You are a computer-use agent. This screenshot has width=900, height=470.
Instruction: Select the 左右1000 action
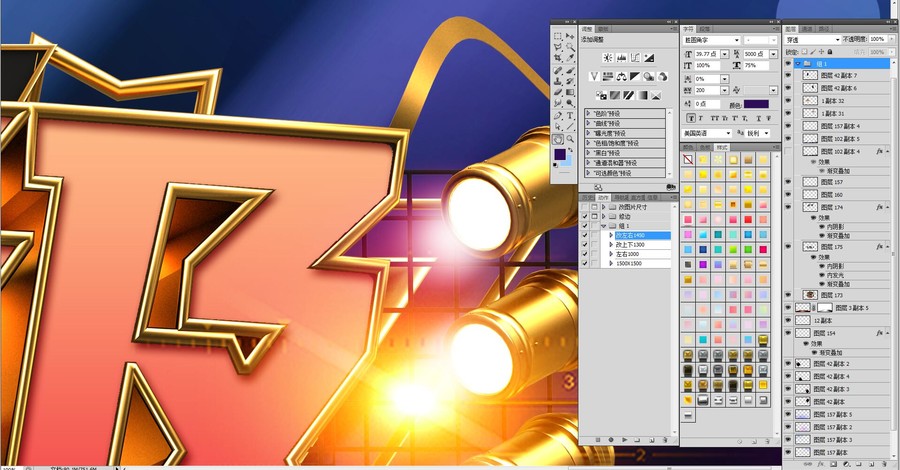tap(643, 254)
